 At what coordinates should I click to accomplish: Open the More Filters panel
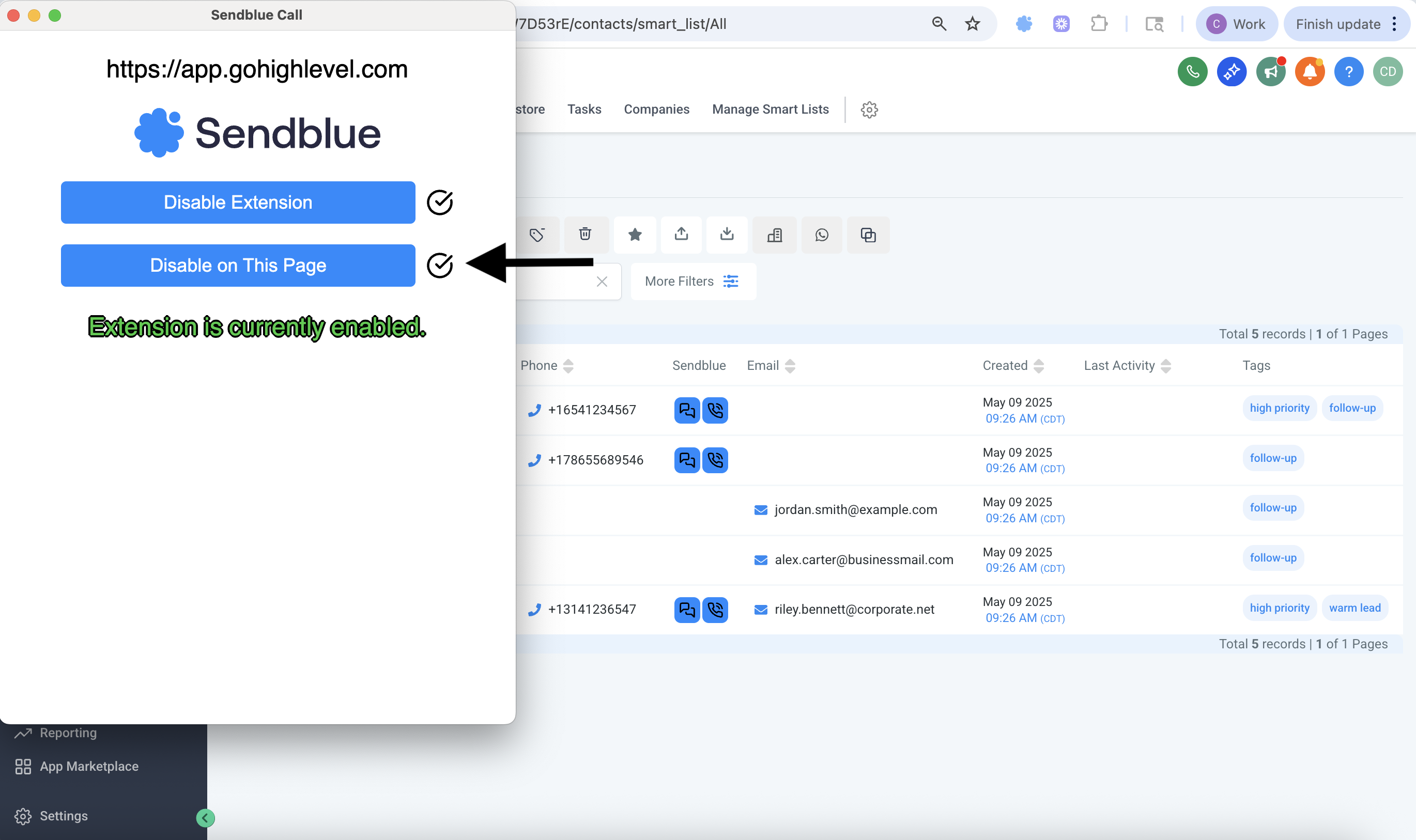pyautogui.click(x=692, y=282)
